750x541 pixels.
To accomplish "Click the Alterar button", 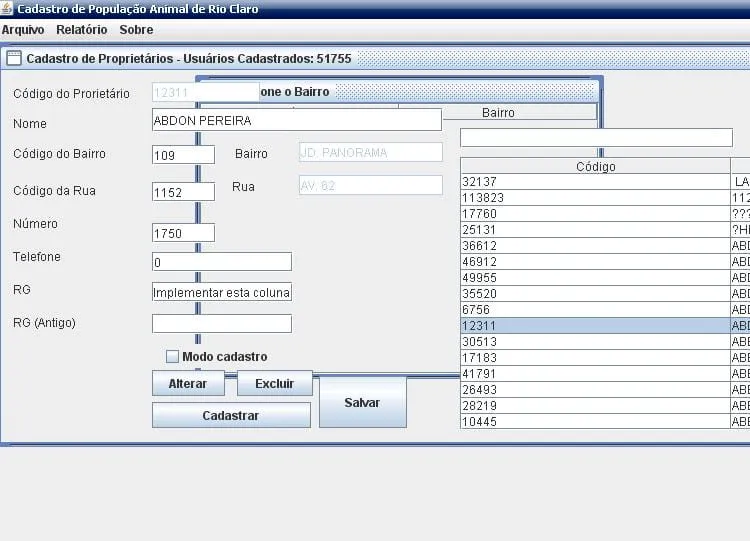I will [x=188, y=383].
